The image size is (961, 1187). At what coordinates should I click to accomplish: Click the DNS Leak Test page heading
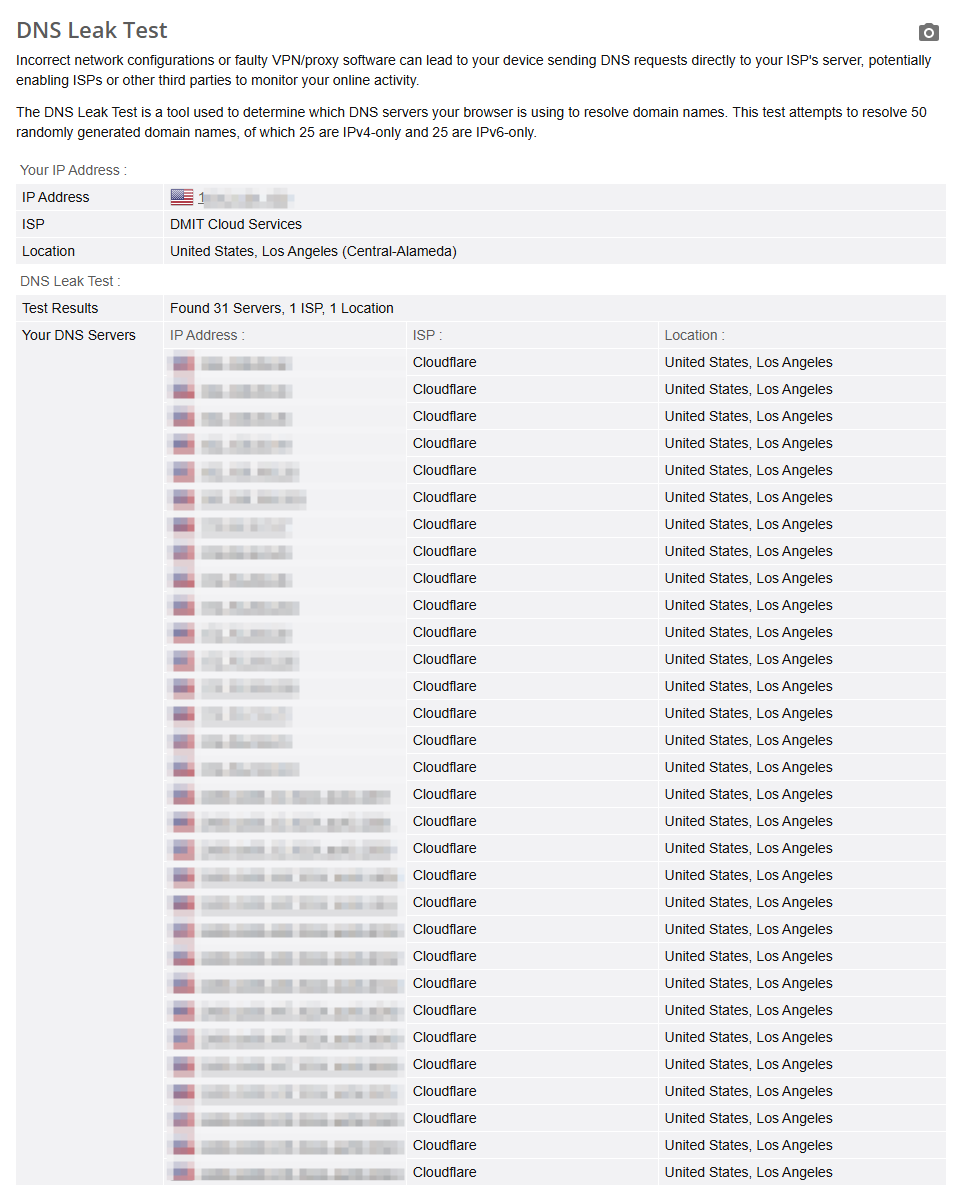92,30
